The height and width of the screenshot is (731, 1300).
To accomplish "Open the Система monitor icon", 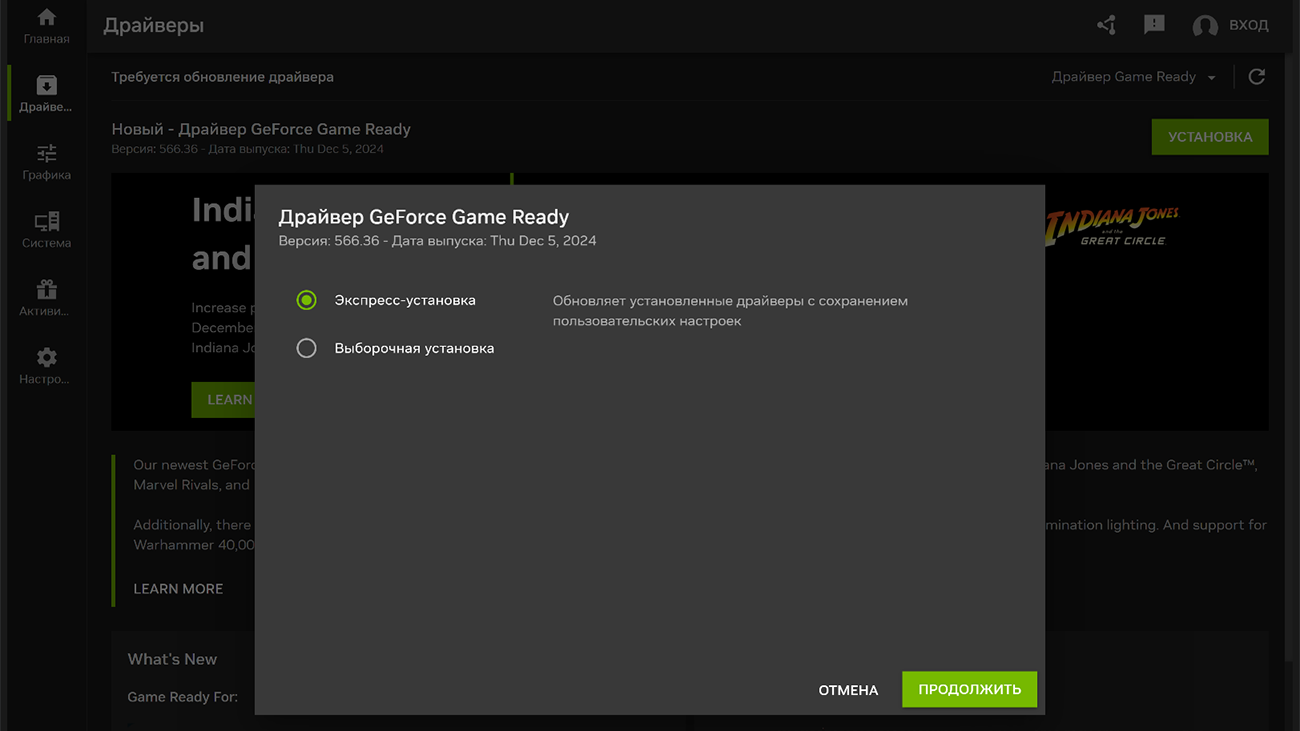I will pyautogui.click(x=46, y=221).
